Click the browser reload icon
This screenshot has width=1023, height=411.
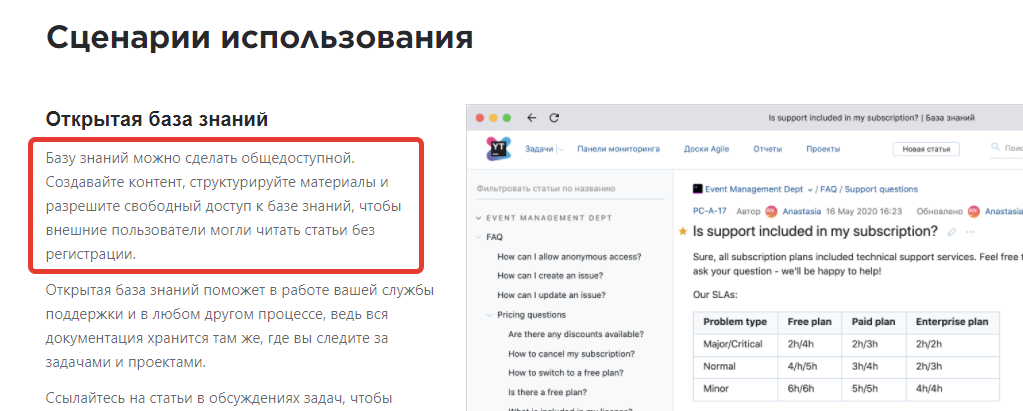click(554, 117)
